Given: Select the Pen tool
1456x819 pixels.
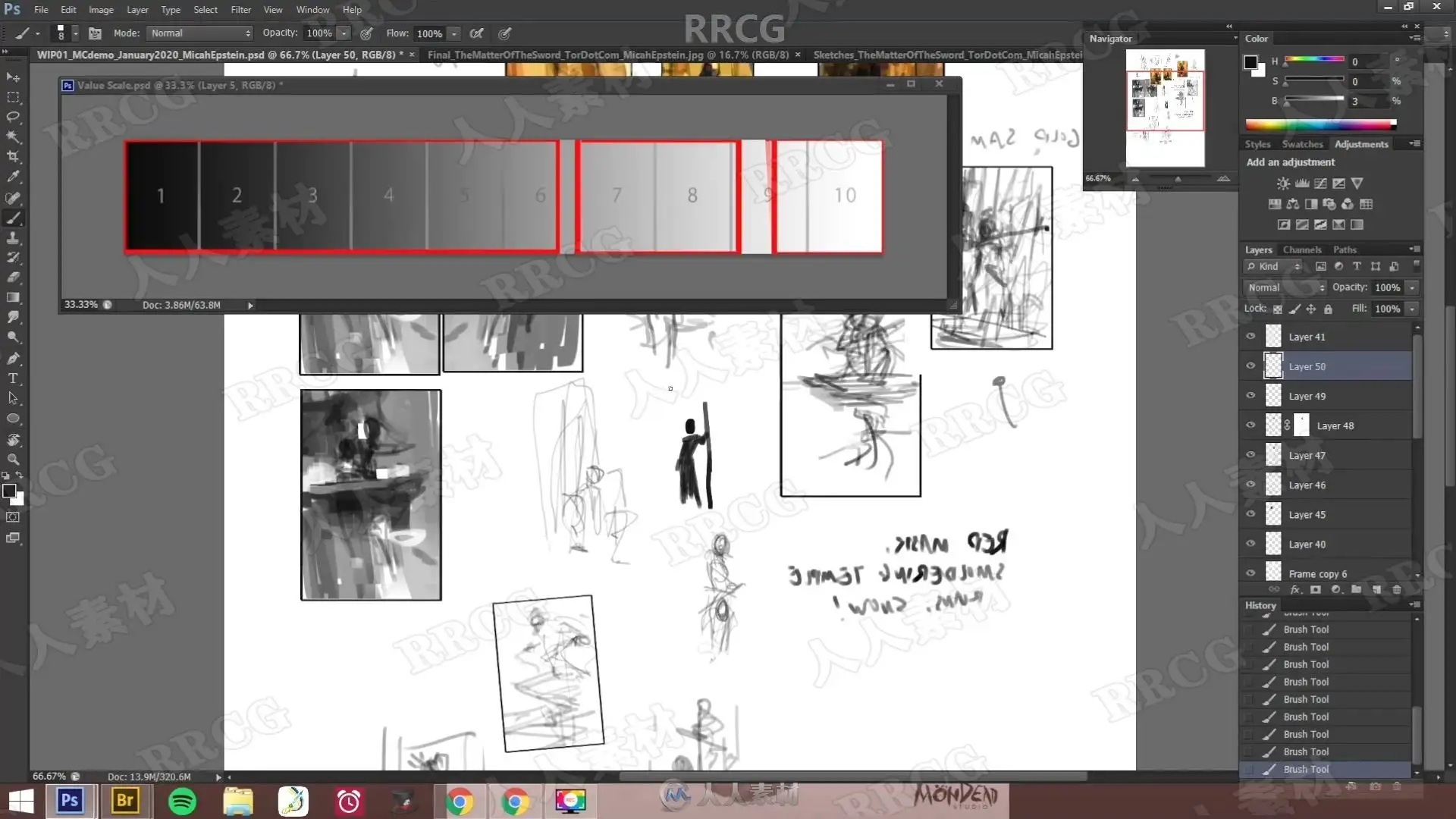Looking at the screenshot, I should pos(13,358).
